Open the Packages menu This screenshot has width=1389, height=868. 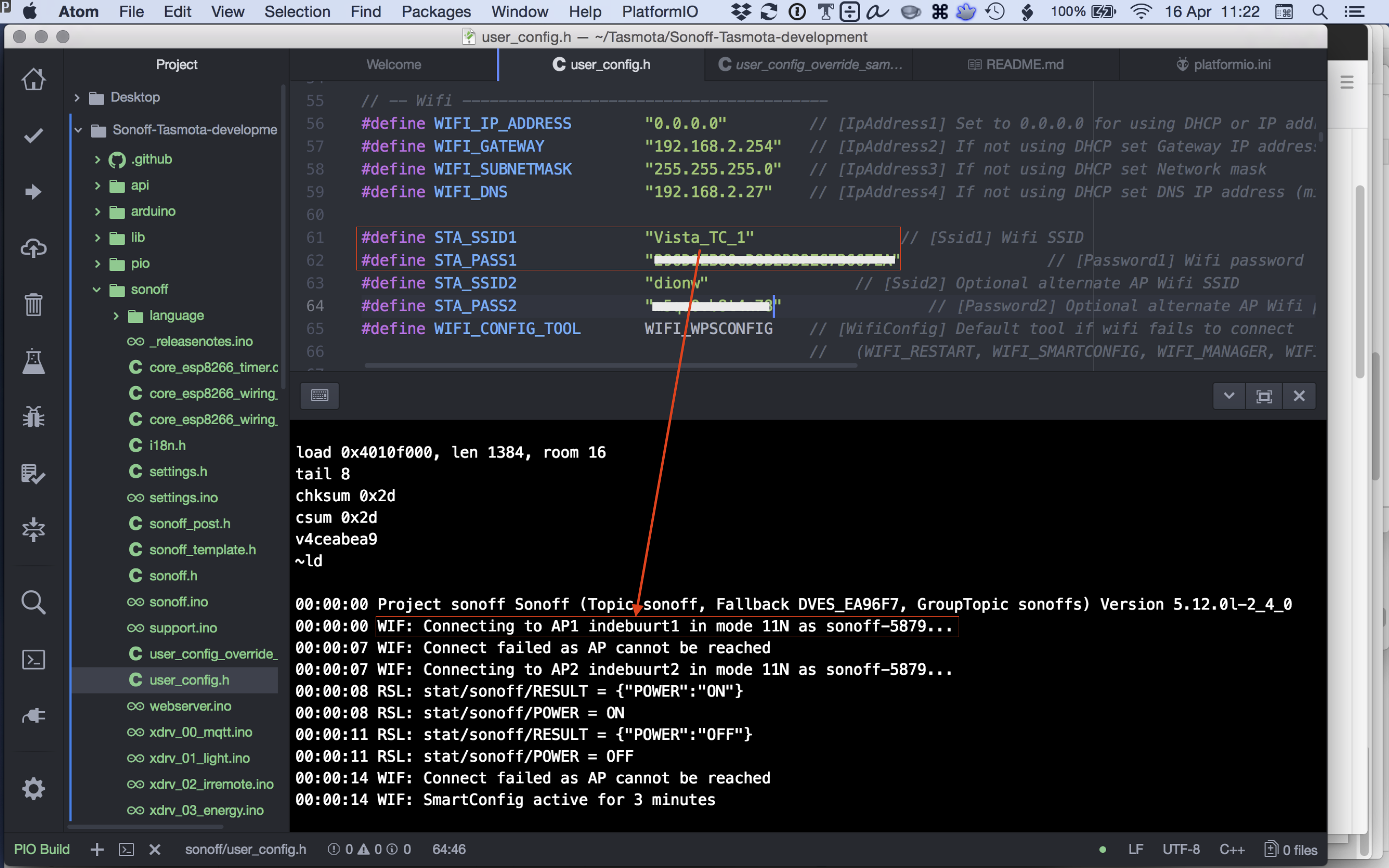click(436, 11)
